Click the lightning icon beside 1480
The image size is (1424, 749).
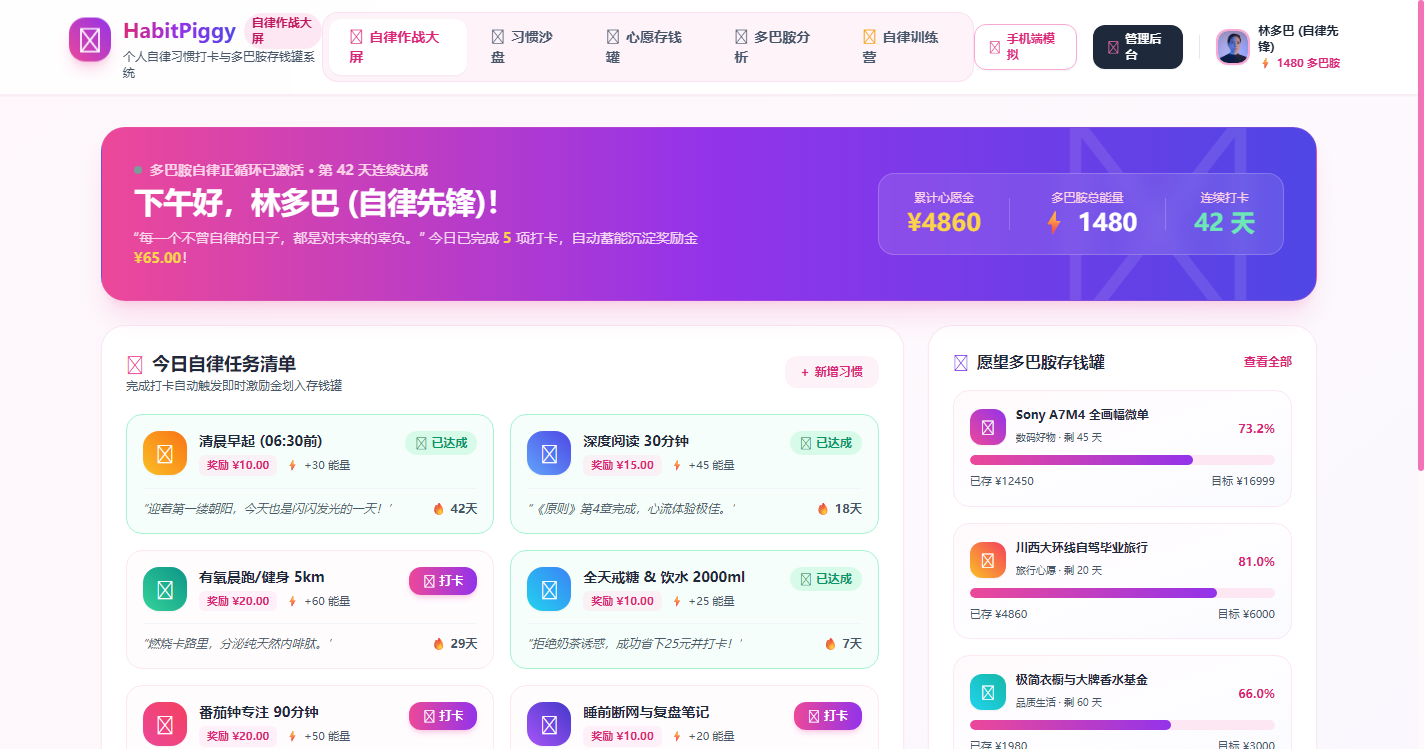[x=1054, y=222]
